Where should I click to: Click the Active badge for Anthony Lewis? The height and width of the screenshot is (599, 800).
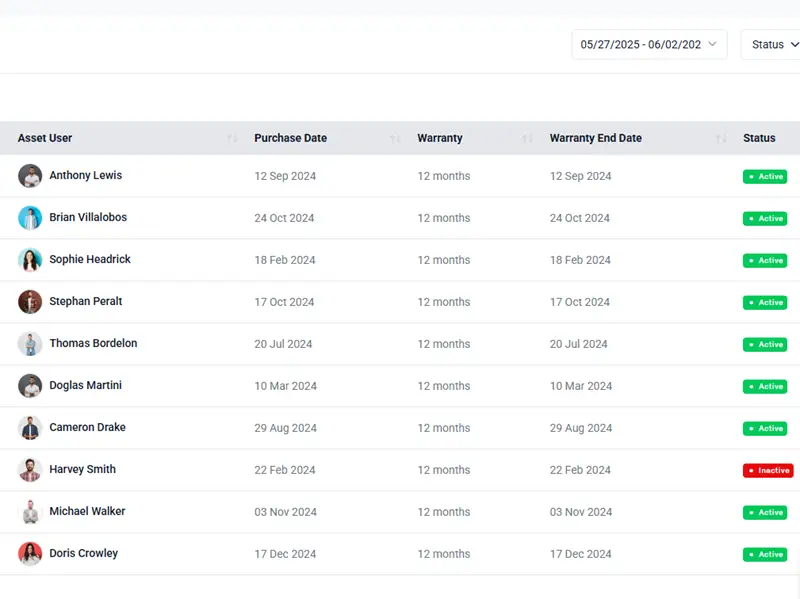(x=765, y=177)
